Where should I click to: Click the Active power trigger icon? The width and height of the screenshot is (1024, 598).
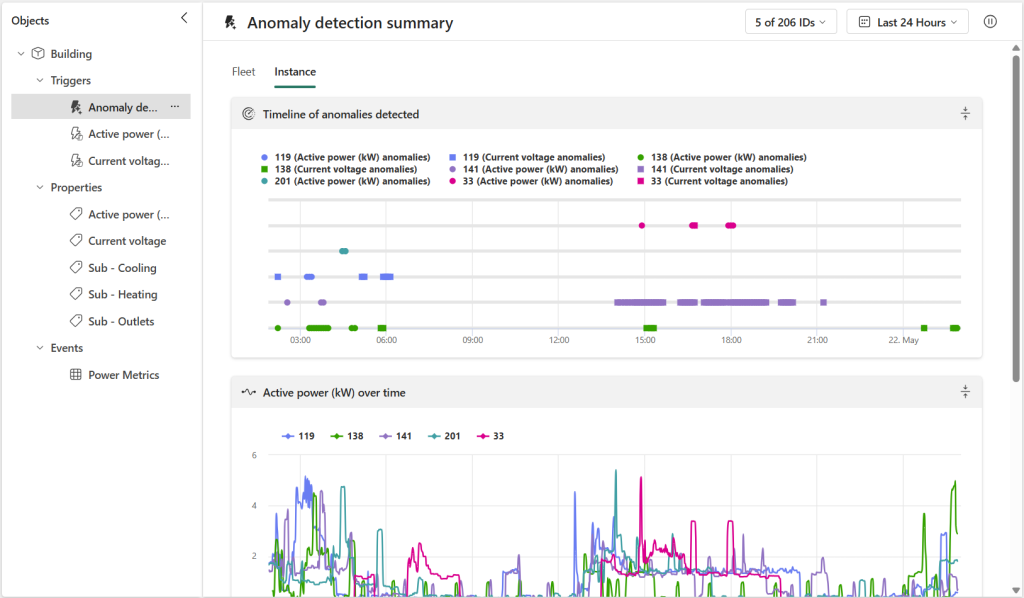(76, 134)
